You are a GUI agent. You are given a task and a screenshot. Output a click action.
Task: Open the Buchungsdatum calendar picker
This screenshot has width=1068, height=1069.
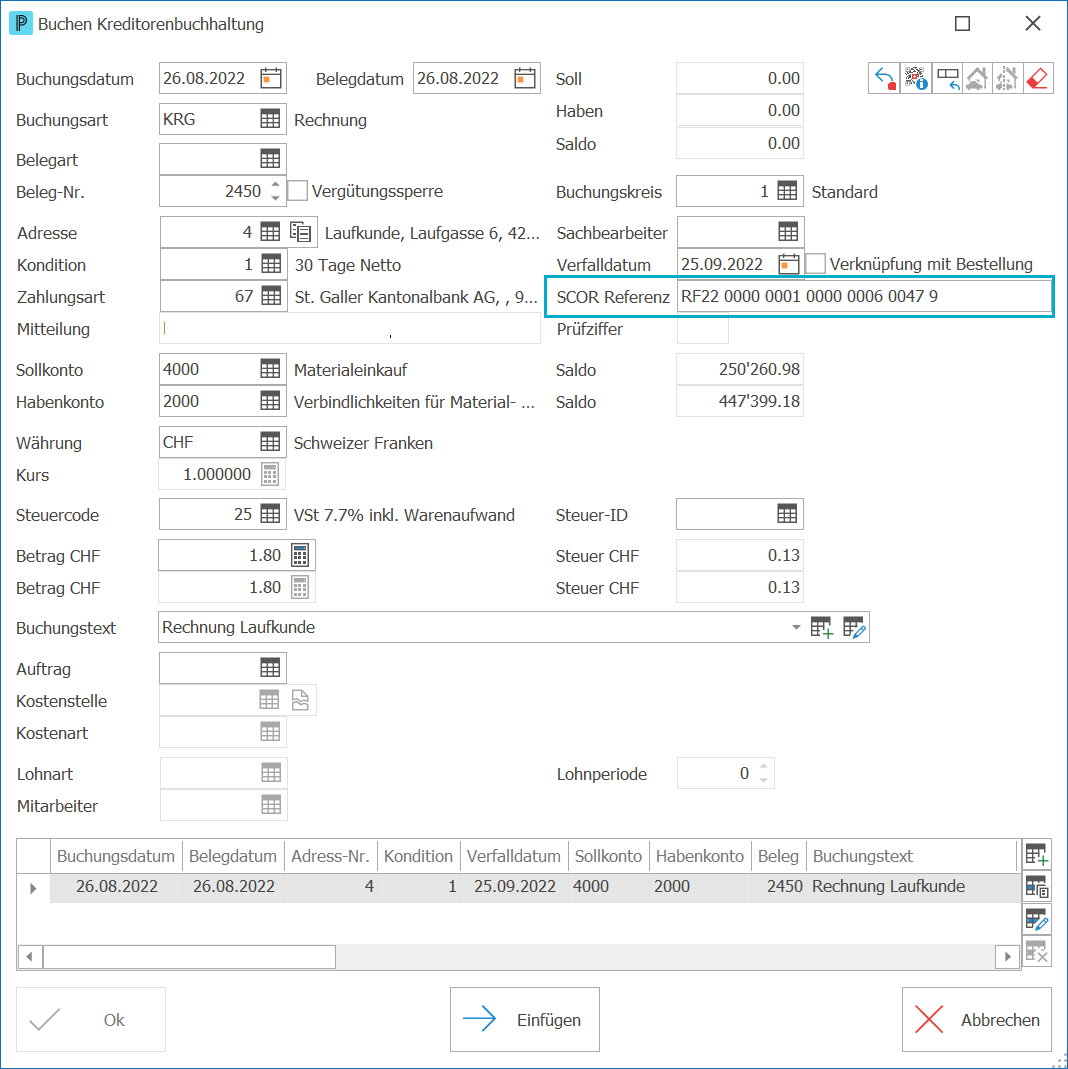pos(271,78)
